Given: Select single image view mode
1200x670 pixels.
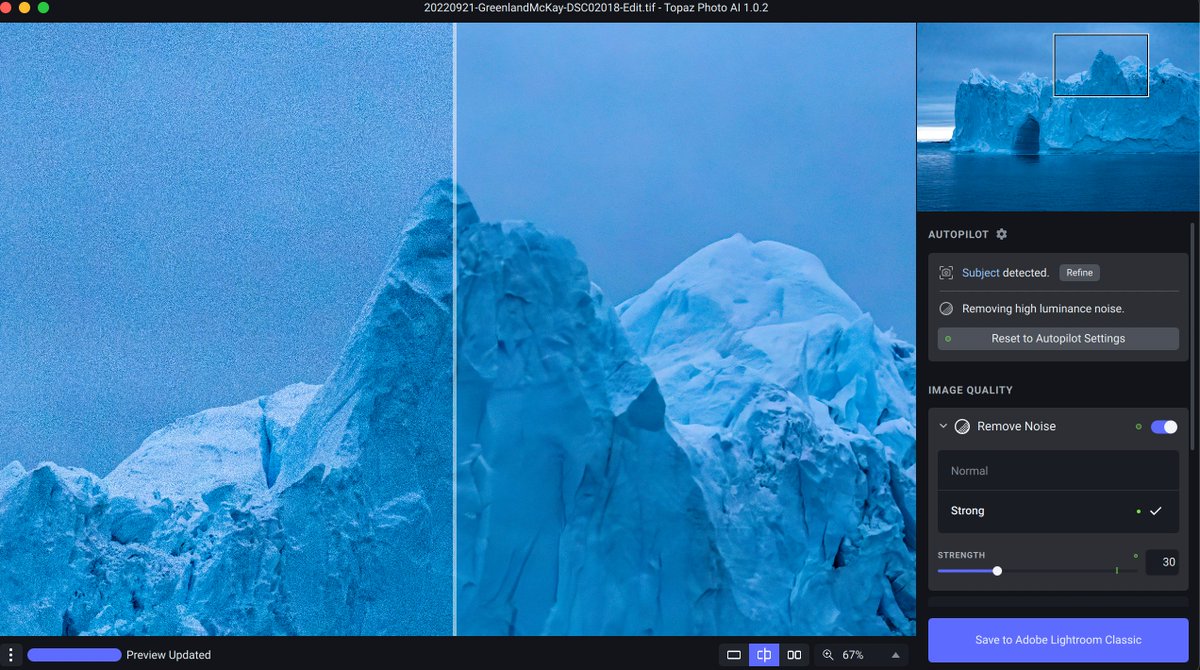Looking at the screenshot, I should pos(734,655).
